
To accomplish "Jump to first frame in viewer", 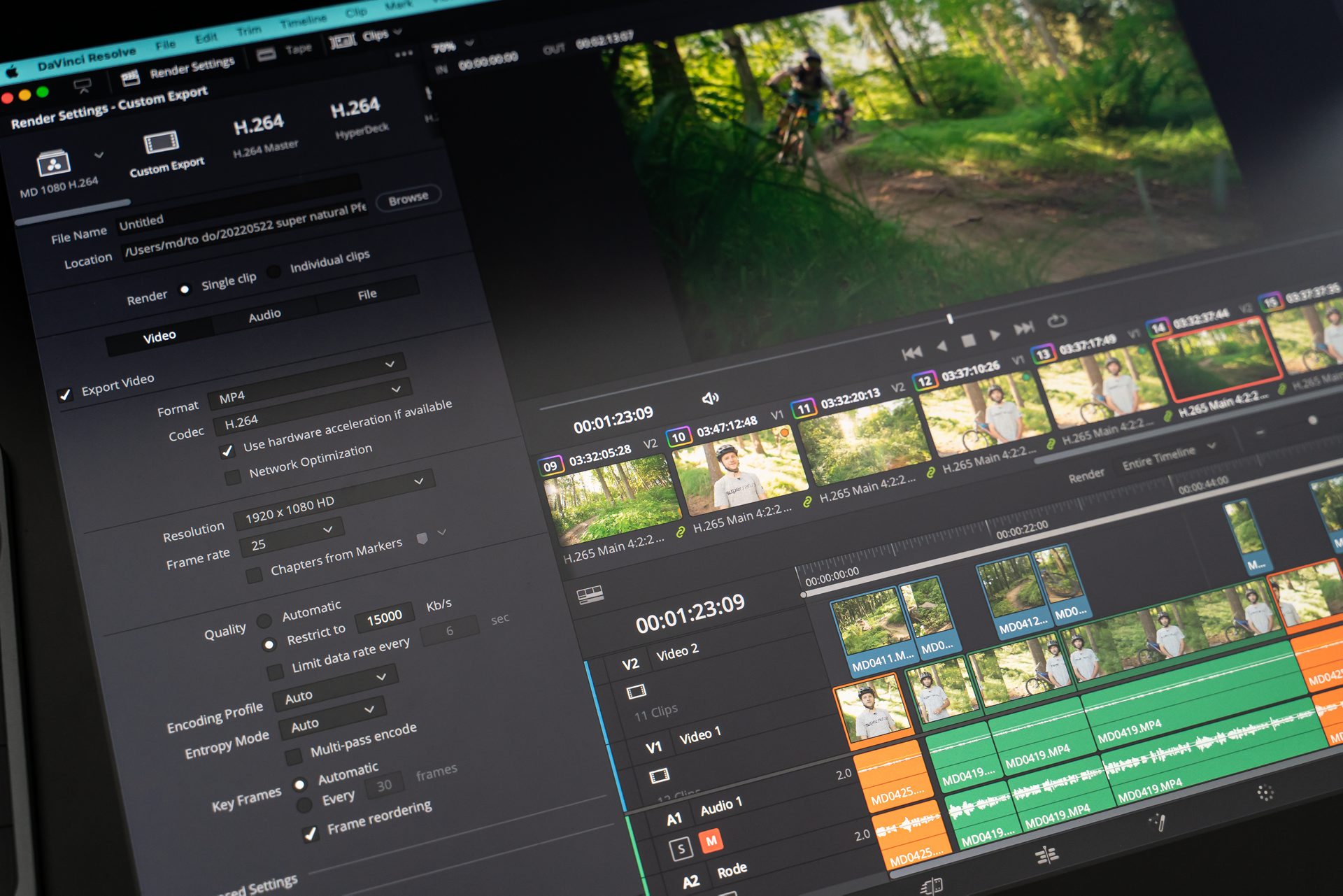I will coord(912,353).
